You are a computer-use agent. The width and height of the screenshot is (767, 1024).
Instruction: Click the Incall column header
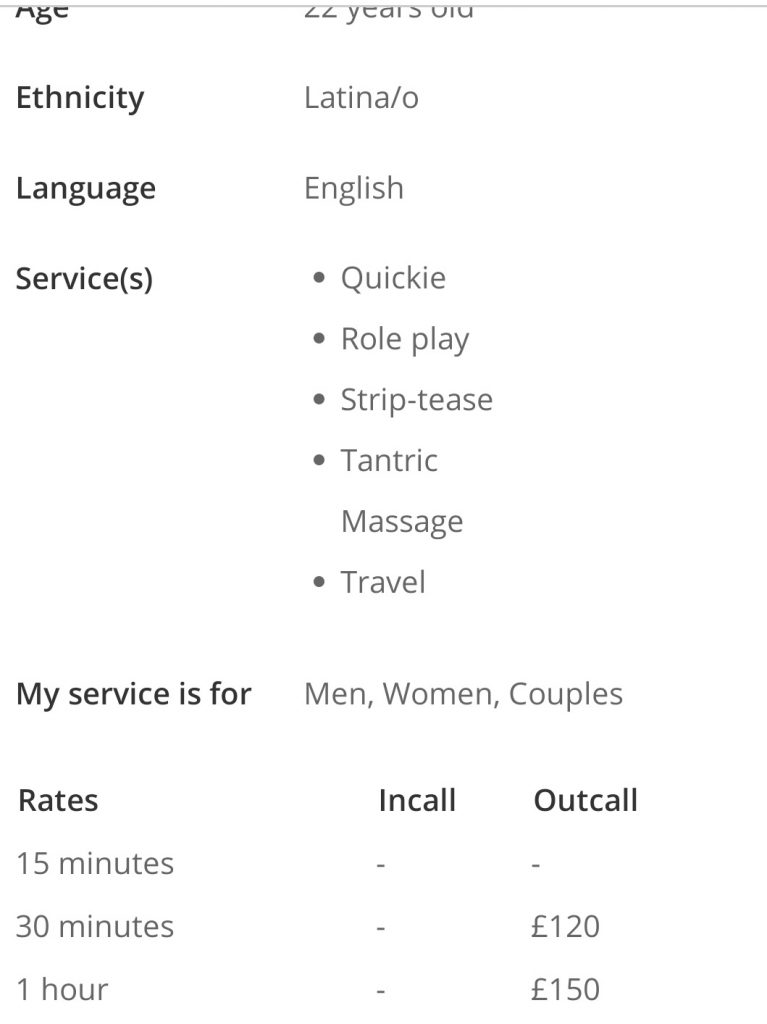pyautogui.click(x=417, y=800)
